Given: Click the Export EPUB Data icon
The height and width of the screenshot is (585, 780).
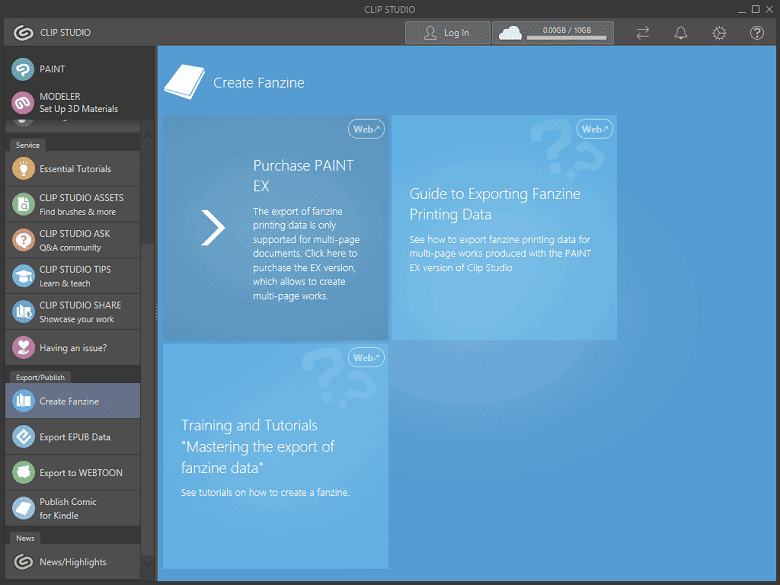Looking at the screenshot, I should click(23, 436).
